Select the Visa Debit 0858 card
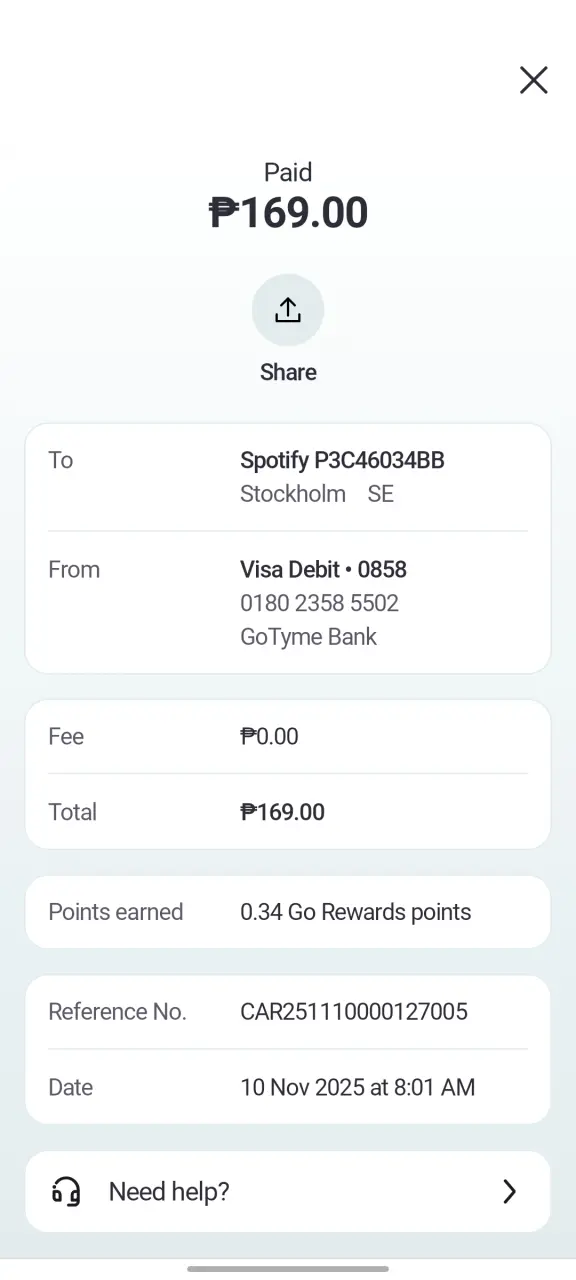 323,570
